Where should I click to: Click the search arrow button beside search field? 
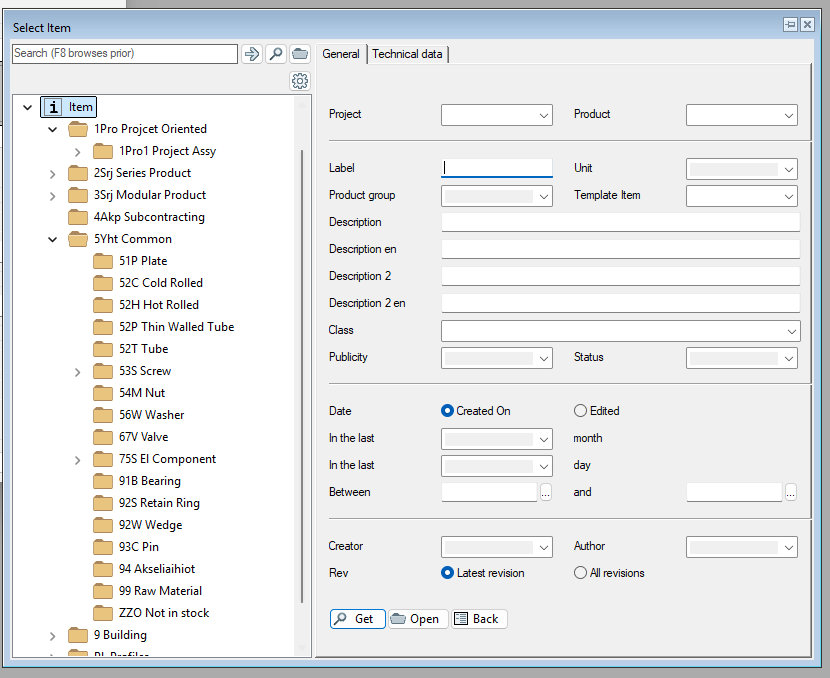(252, 54)
